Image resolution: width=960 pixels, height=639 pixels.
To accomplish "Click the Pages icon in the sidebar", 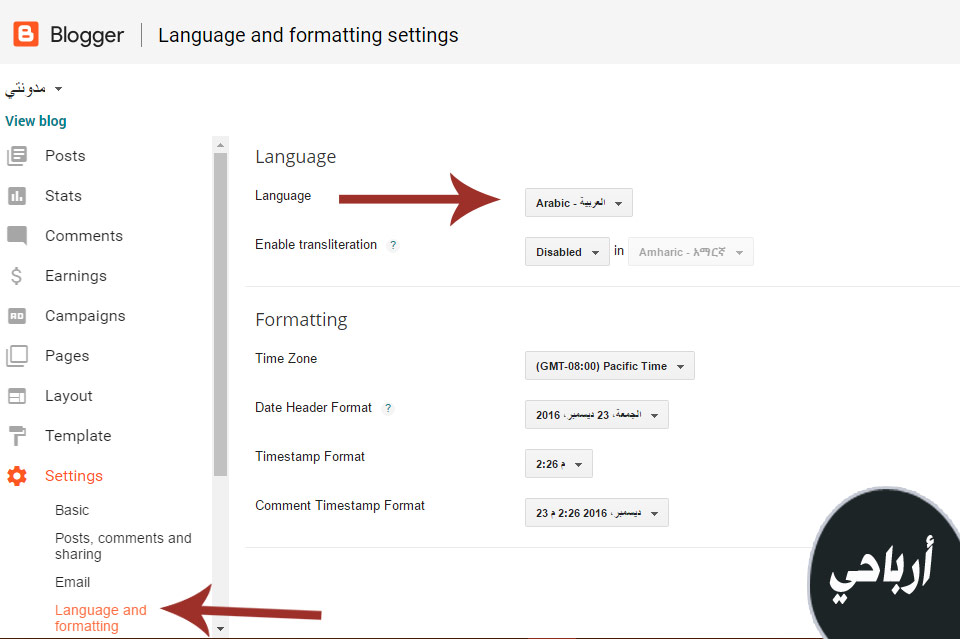I will (x=17, y=356).
